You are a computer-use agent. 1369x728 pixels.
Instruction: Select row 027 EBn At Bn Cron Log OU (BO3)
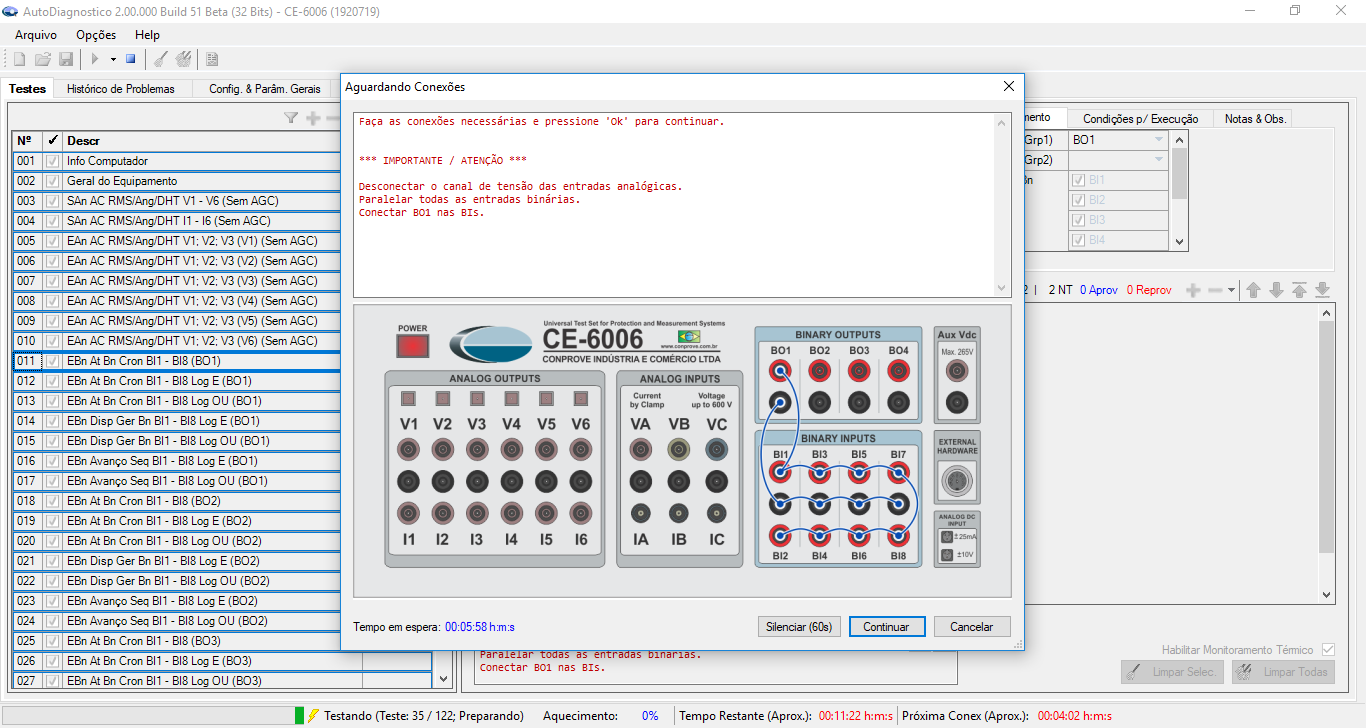222,681
